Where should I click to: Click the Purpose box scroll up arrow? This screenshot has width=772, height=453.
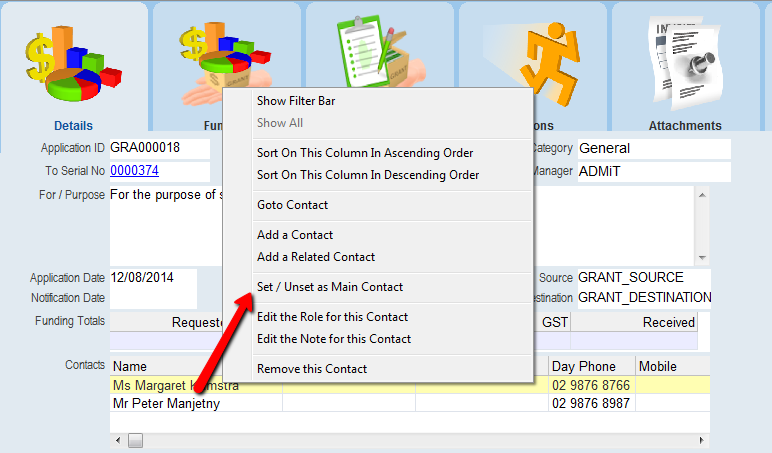(702, 195)
